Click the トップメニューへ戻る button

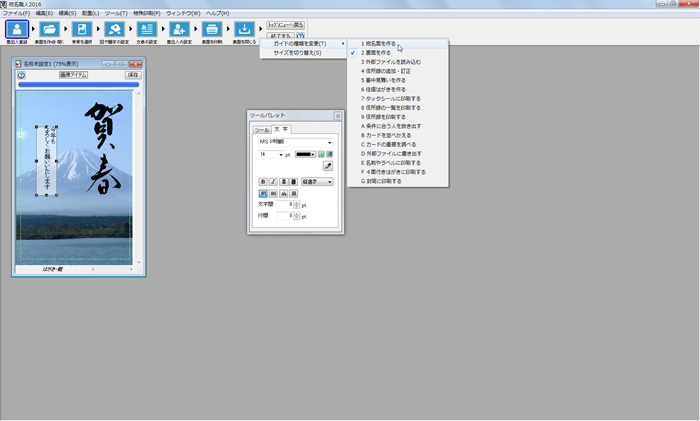point(286,23)
